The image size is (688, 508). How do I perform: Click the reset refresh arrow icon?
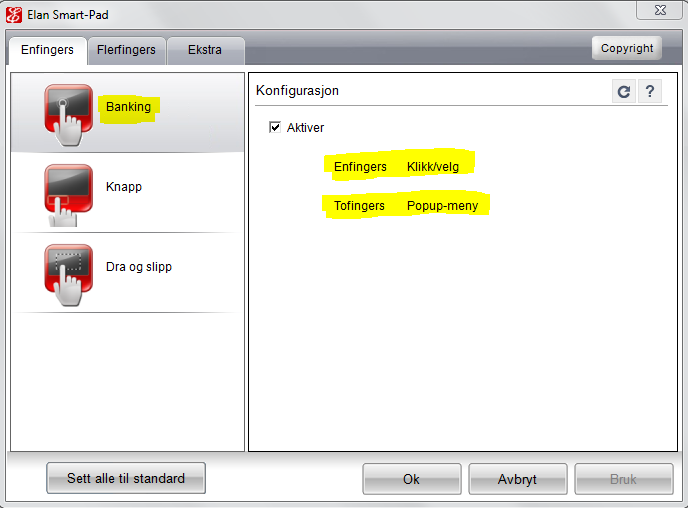coord(624,91)
